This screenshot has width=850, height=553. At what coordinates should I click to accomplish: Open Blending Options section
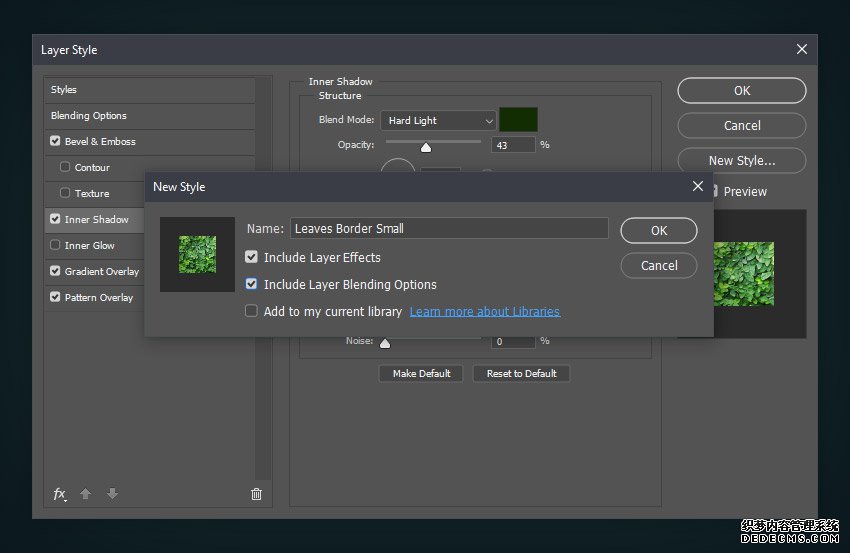(150, 115)
